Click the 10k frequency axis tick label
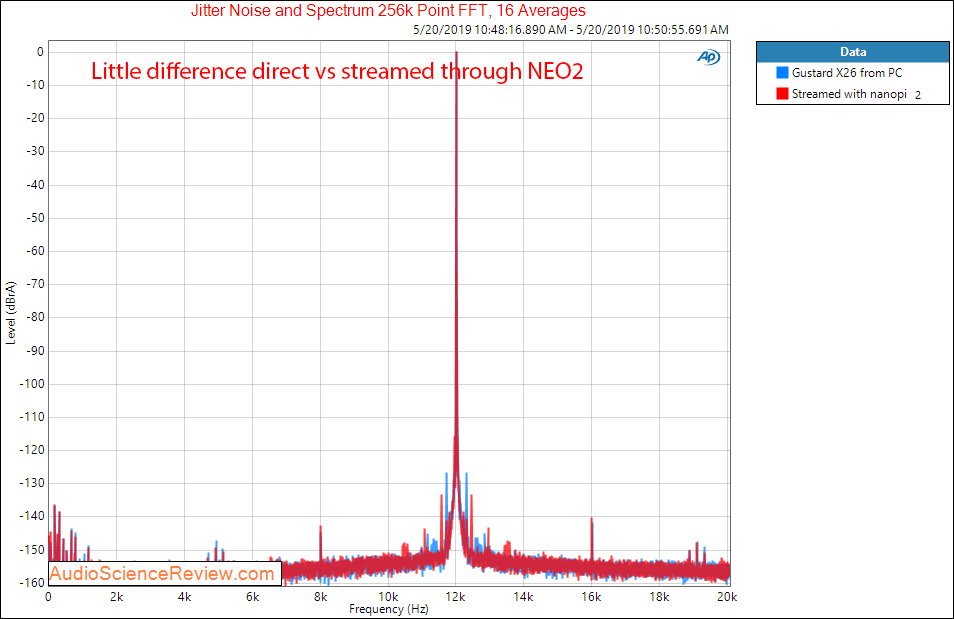This screenshot has width=954, height=619. tap(388, 597)
